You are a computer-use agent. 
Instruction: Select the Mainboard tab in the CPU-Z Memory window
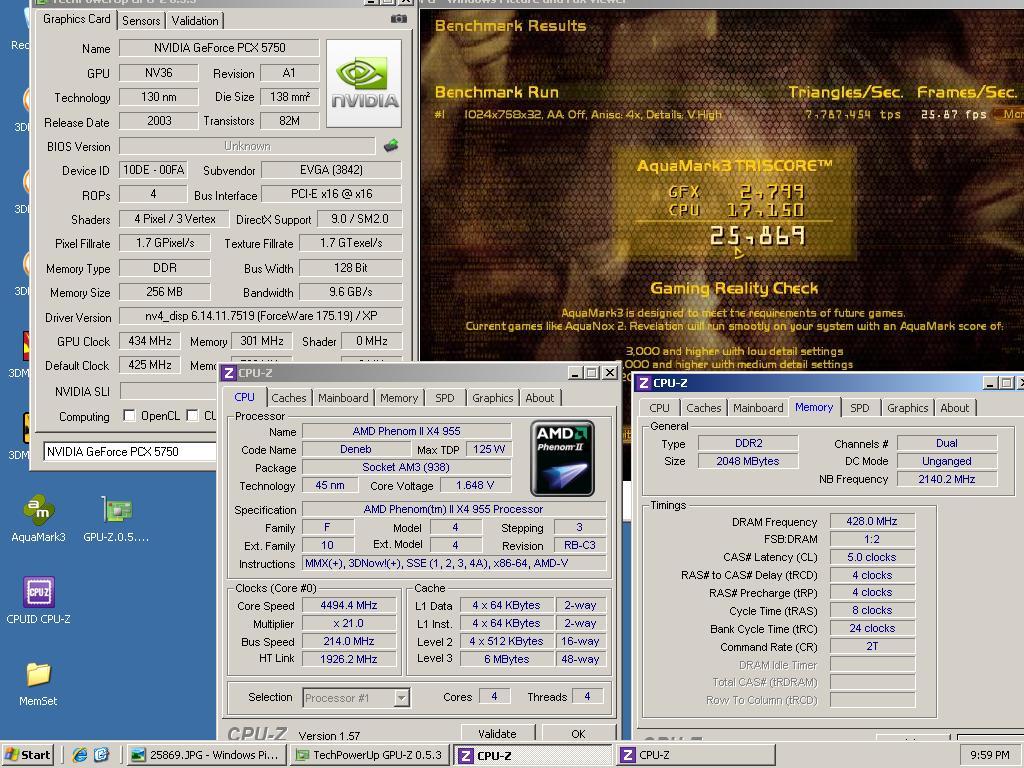coord(758,408)
